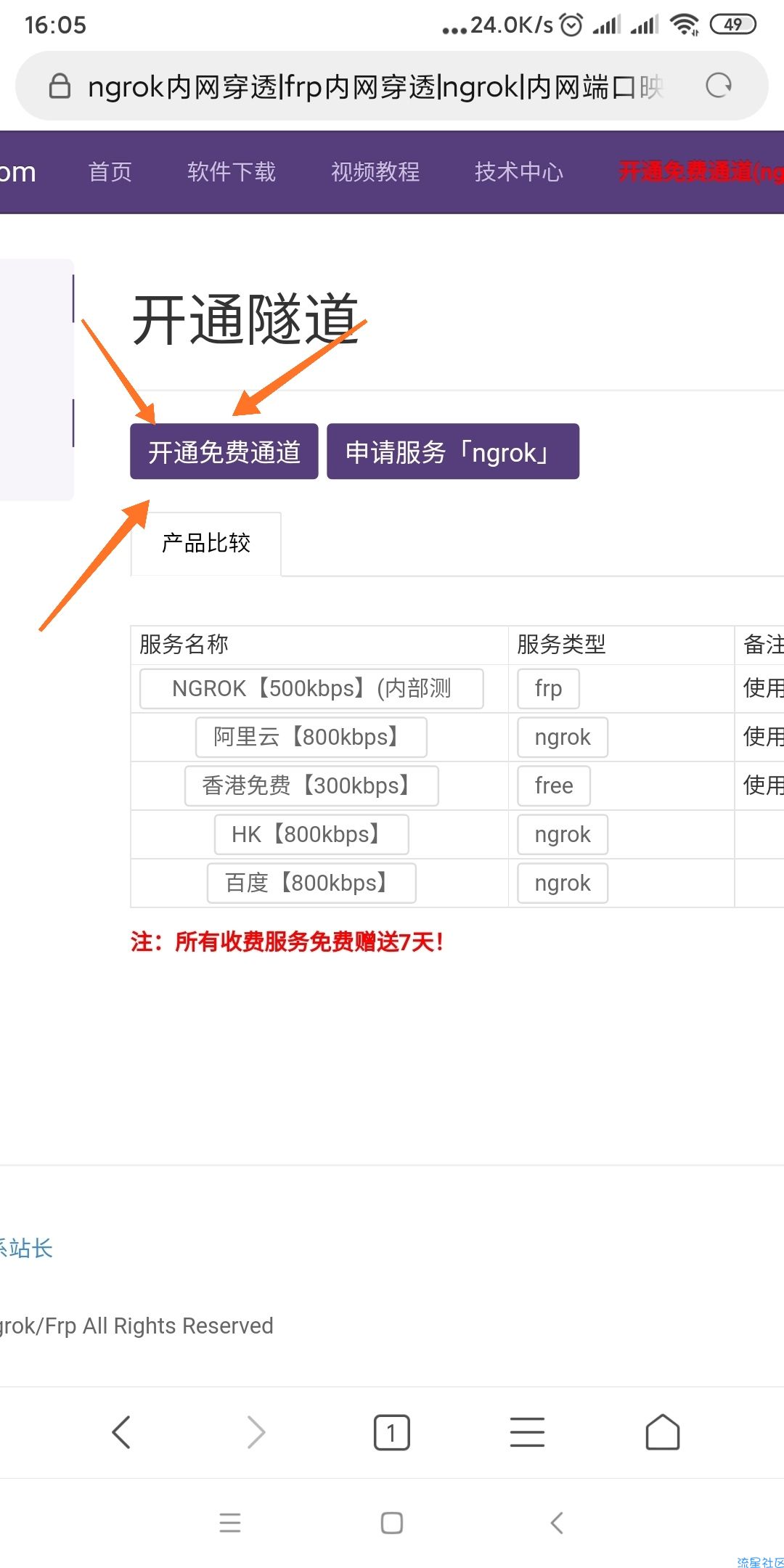Tap the Android home square button
The width and height of the screenshot is (784, 1568).
pos(392,1522)
